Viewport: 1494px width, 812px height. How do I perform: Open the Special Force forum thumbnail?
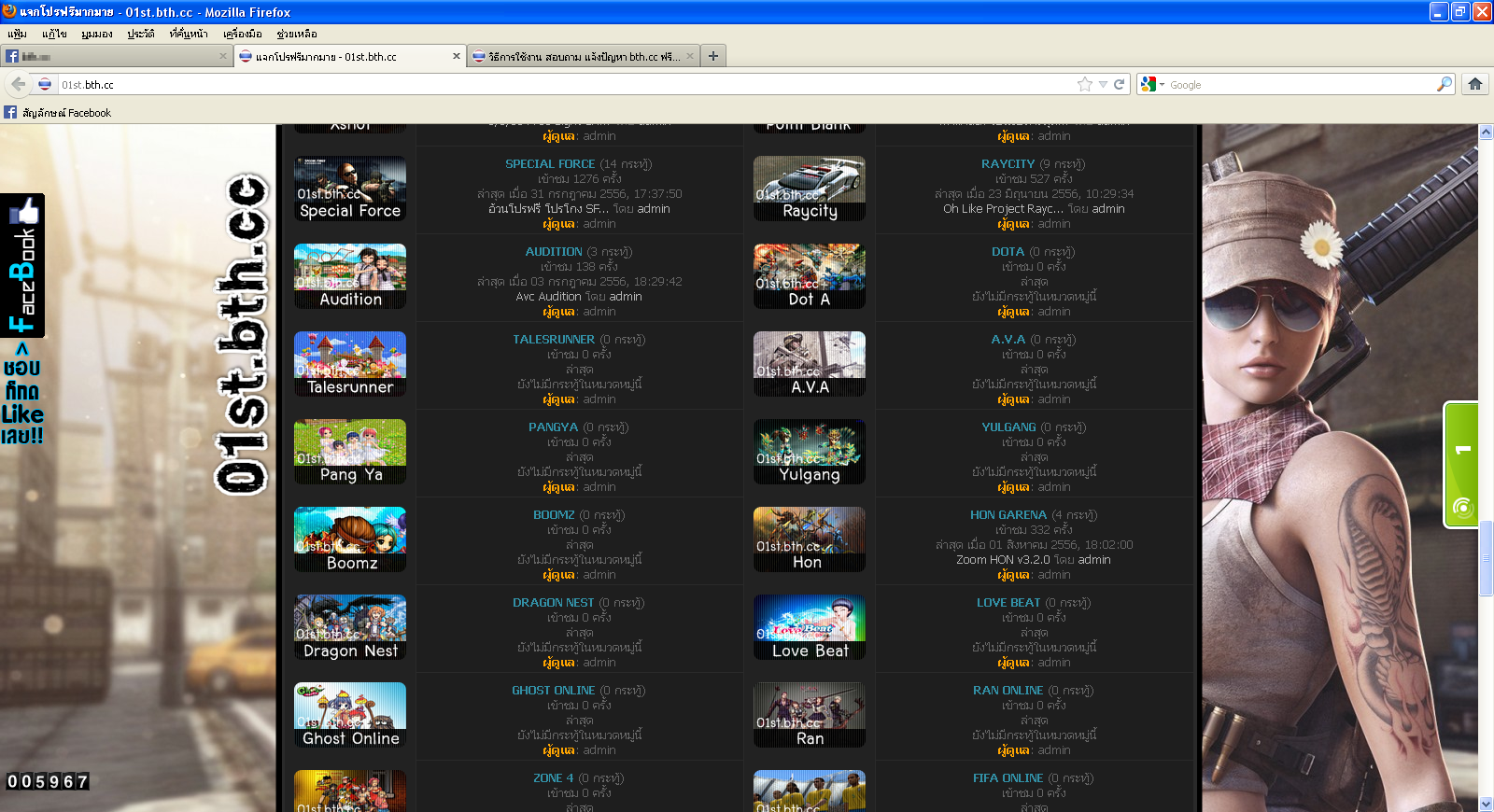point(350,189)
